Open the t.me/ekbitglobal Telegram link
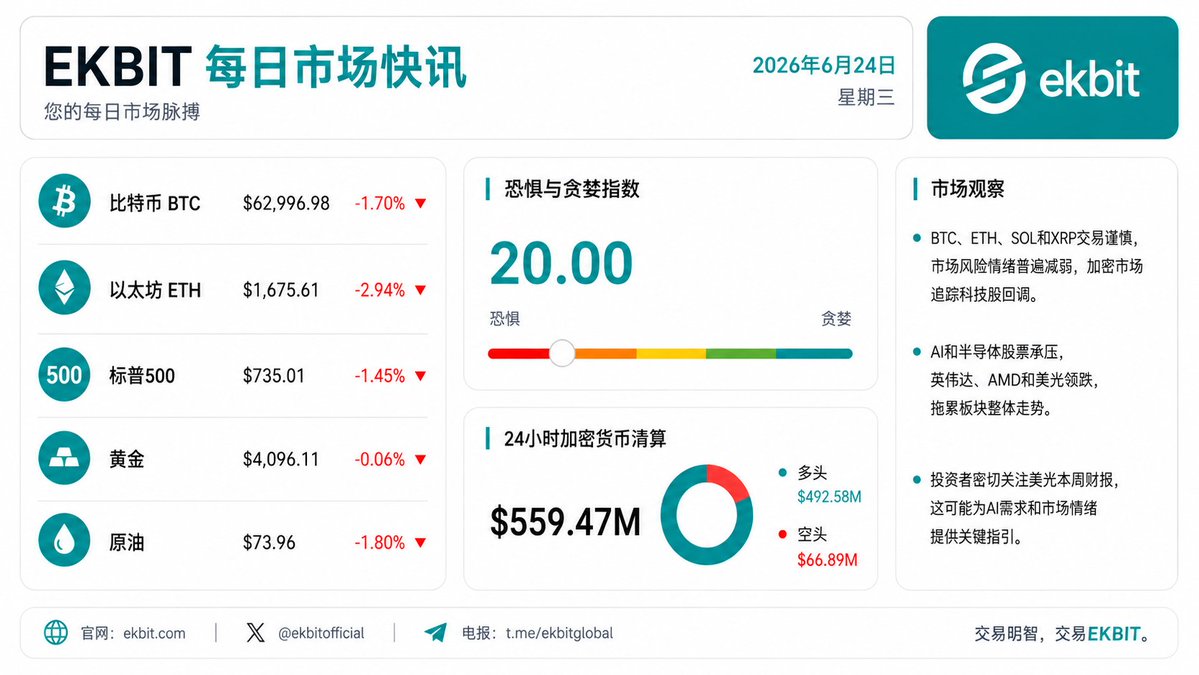Screen dimensions: 1199x675 tap(560, 633)
